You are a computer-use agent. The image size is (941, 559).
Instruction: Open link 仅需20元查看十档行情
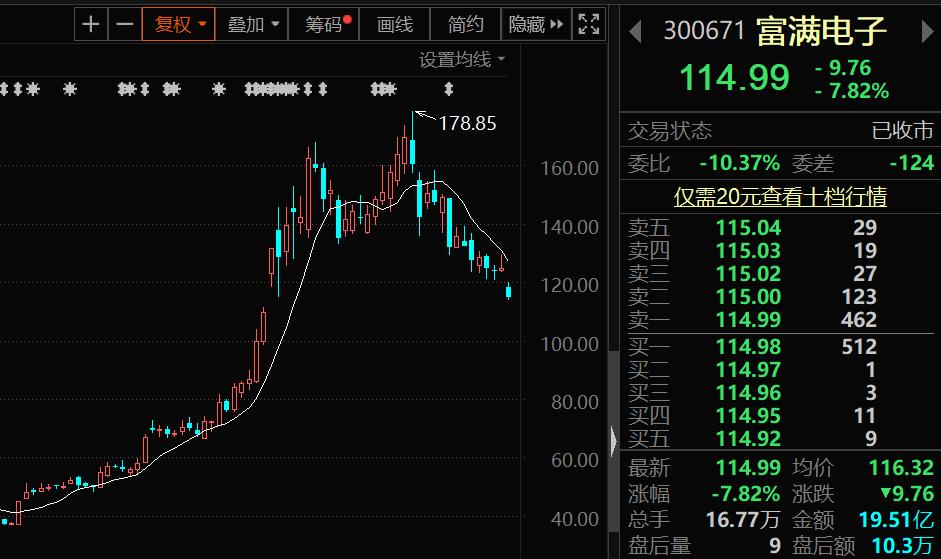pyautogui.click(x=780, y=196)
